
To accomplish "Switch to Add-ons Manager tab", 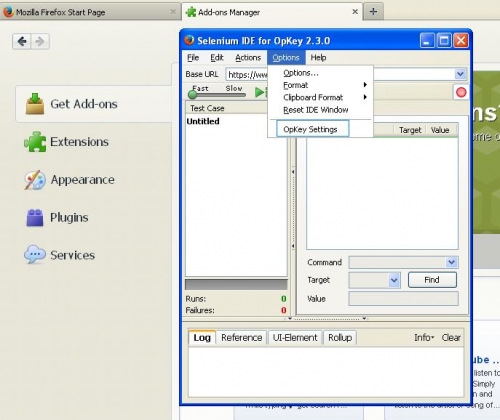I will pos(272,12).
